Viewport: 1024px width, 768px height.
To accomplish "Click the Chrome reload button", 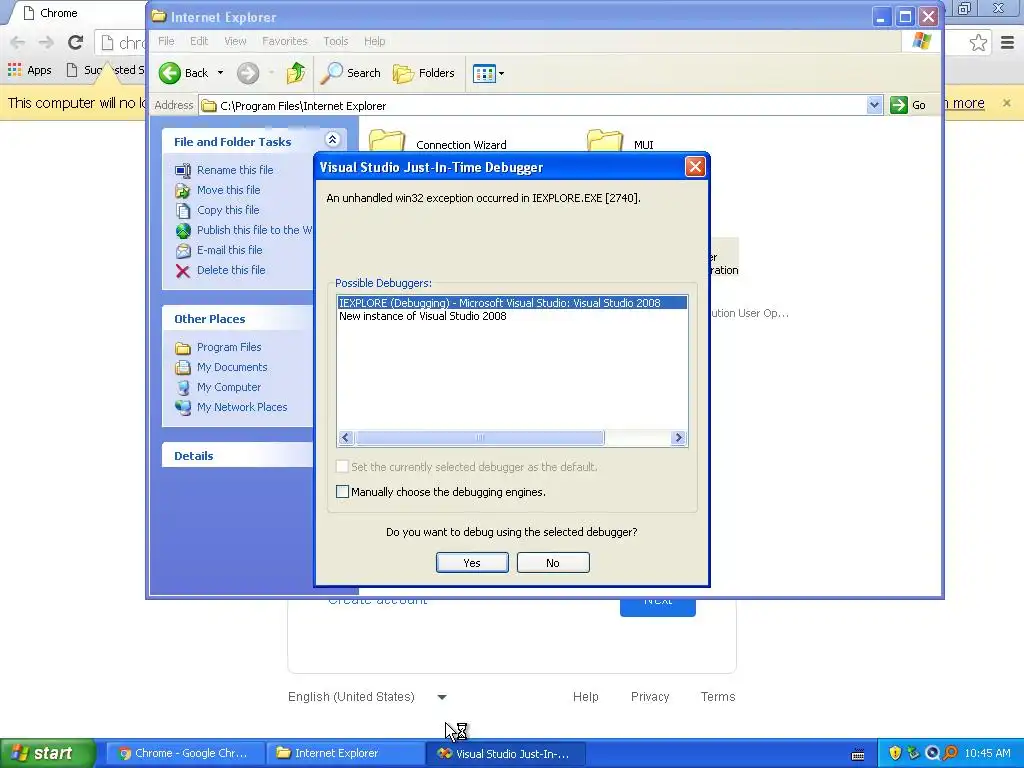I will coord(76,42).
